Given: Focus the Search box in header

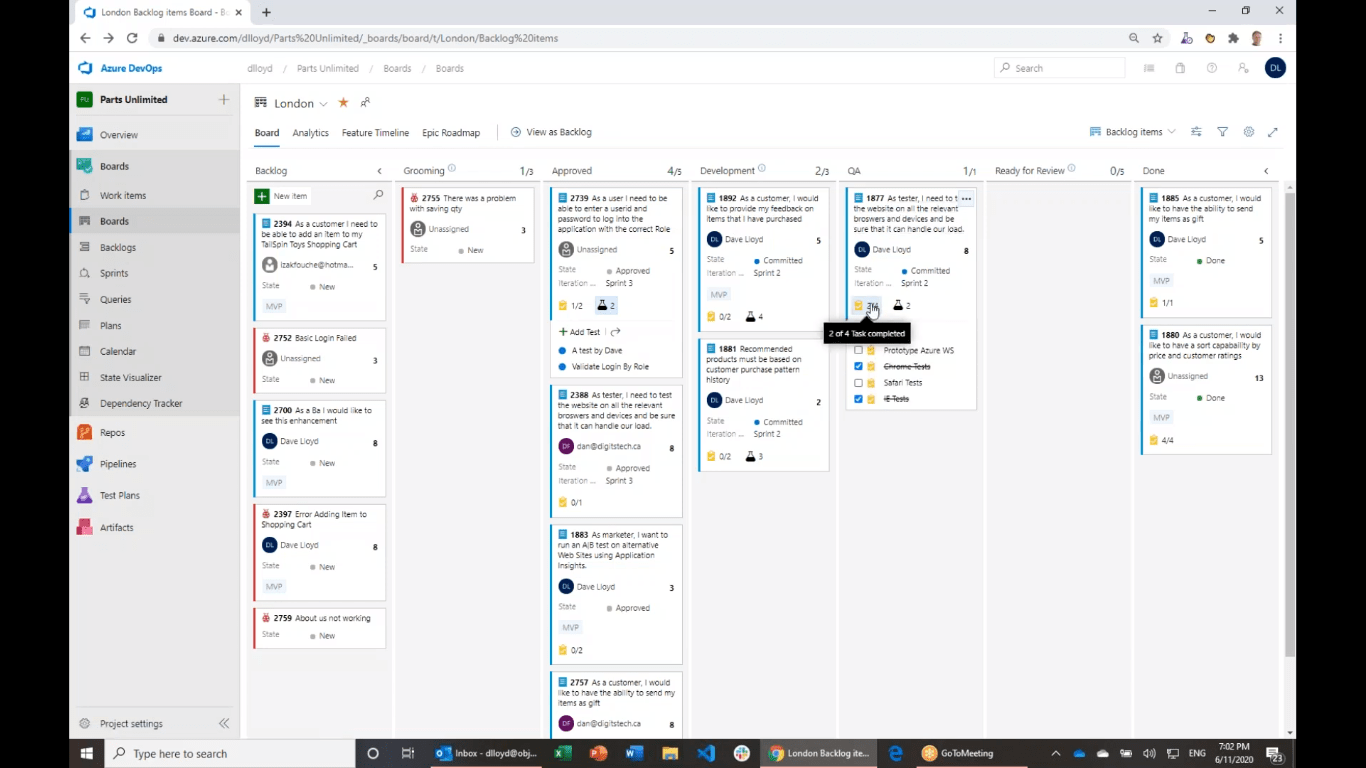Looking at the screenshot, I should point(1060,68).
